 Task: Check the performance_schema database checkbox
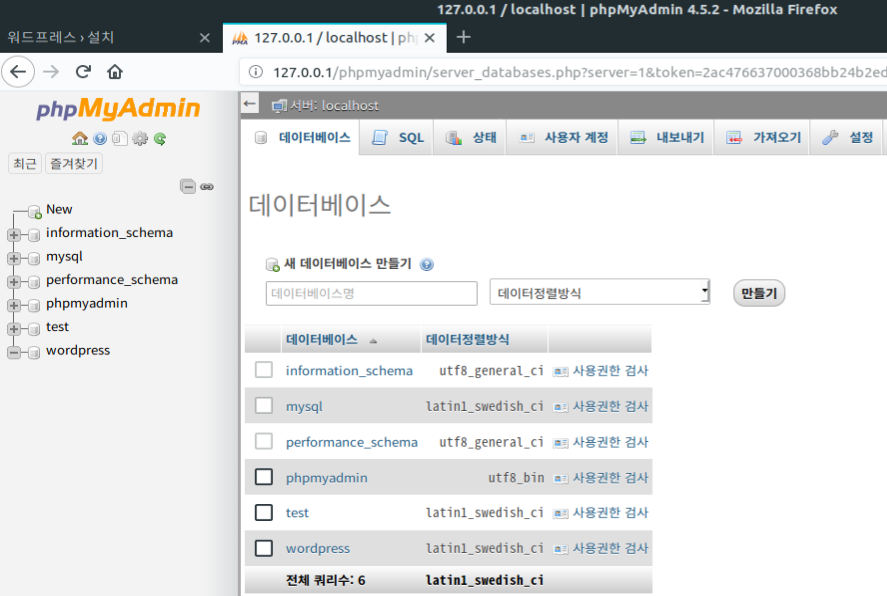coord(264,441)
